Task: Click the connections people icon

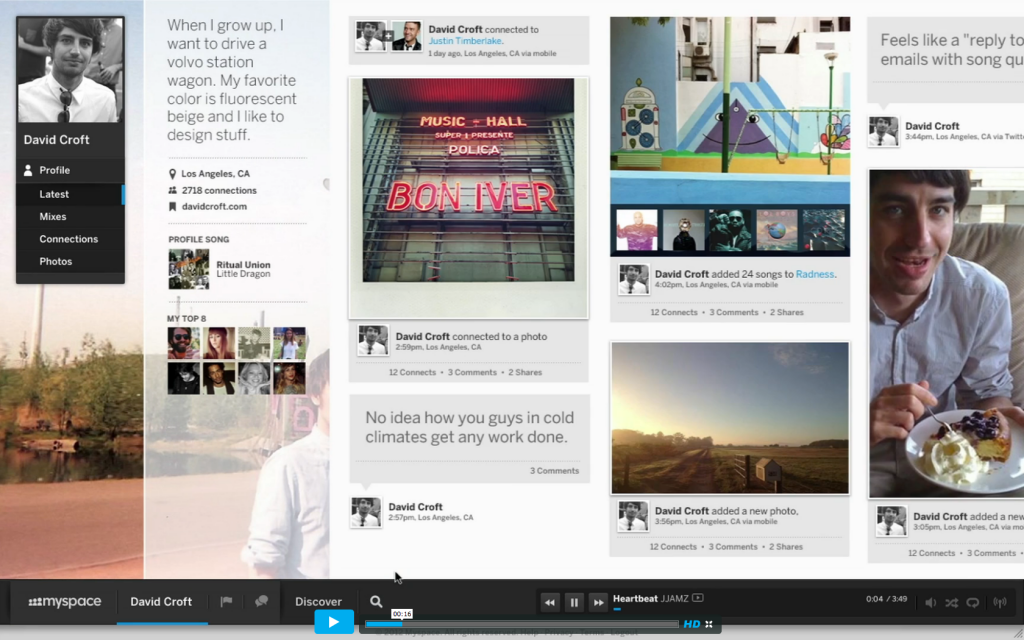Action: coord(172,191)
